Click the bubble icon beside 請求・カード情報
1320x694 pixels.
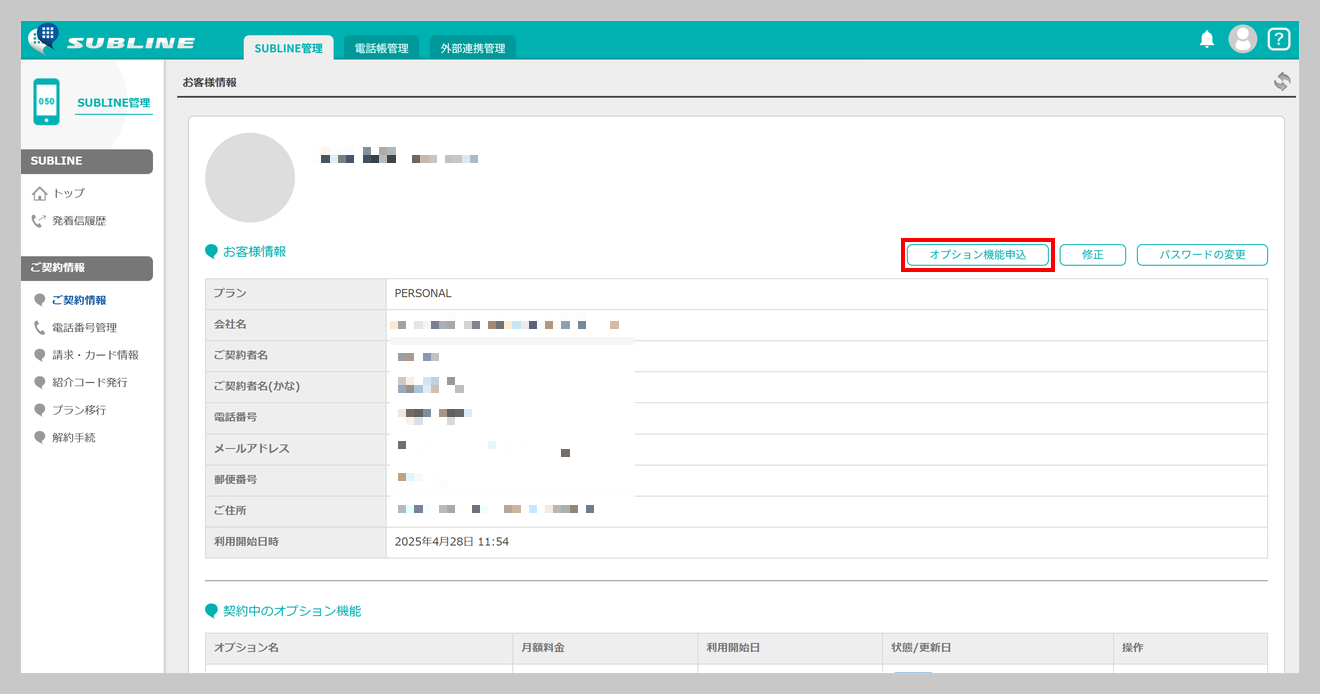pyautogui.click(x=40, y=355)
